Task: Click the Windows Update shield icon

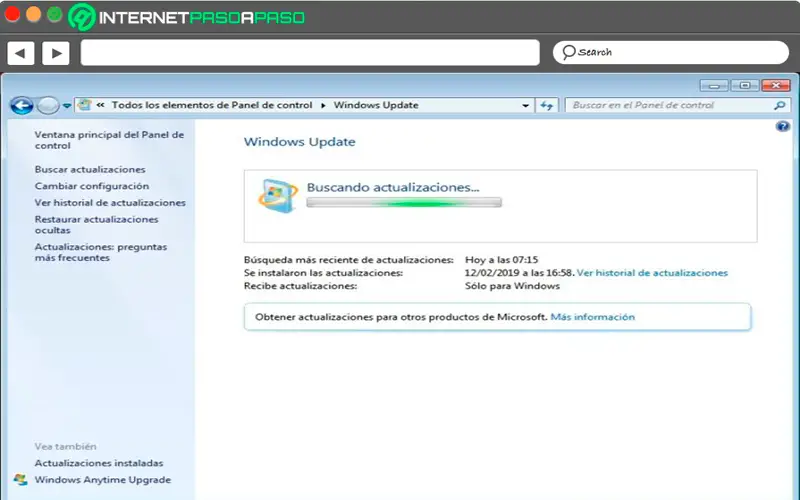Action: click(278, 196)
